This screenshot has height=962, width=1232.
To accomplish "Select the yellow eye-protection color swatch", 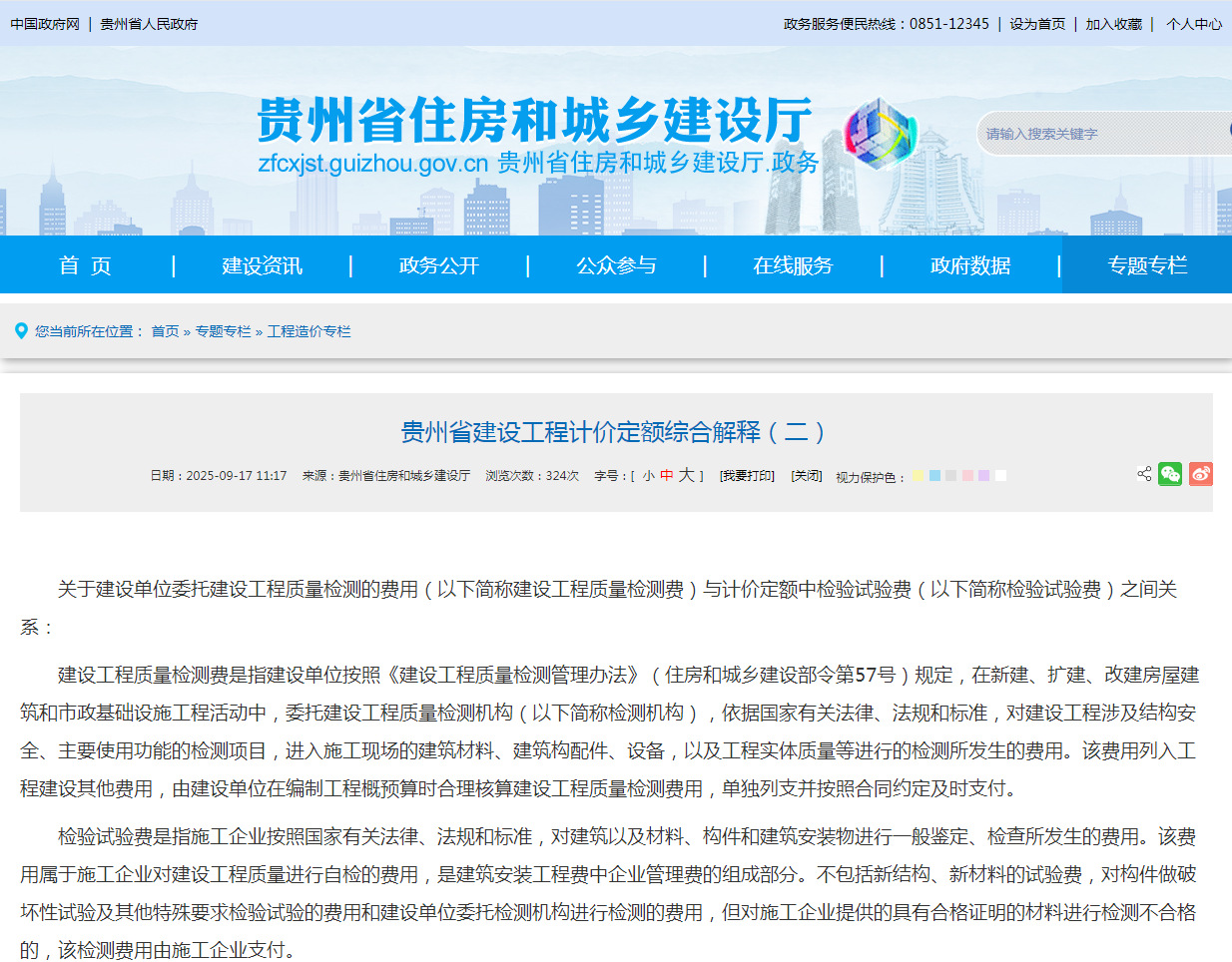I will pyautogui.click(x=918, y=476).
